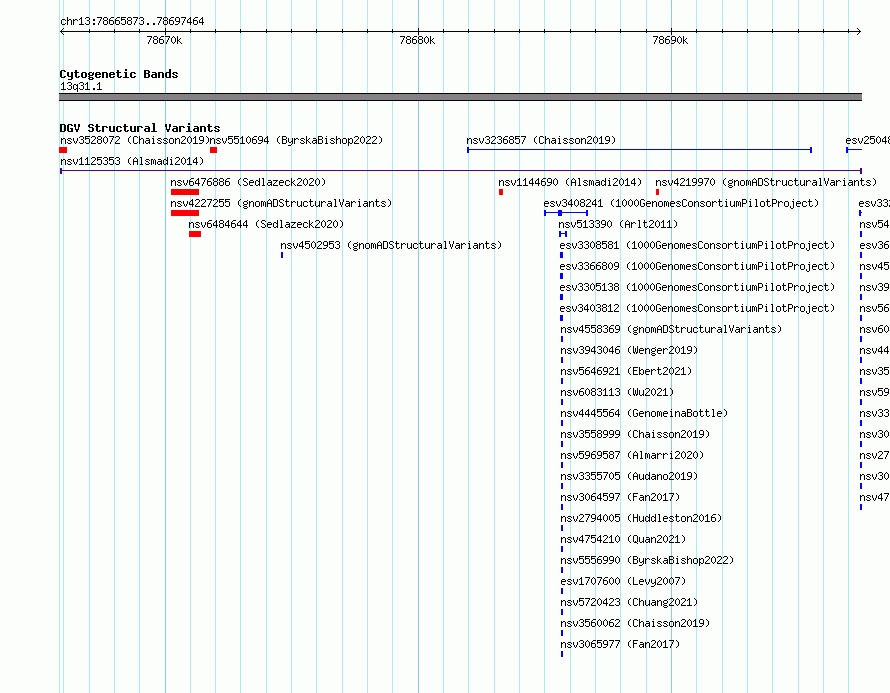890x693 pixels.
Task: Open esv3403812 (1000GenomesConsortiumPilotProject) label
Action: [697, 308]
